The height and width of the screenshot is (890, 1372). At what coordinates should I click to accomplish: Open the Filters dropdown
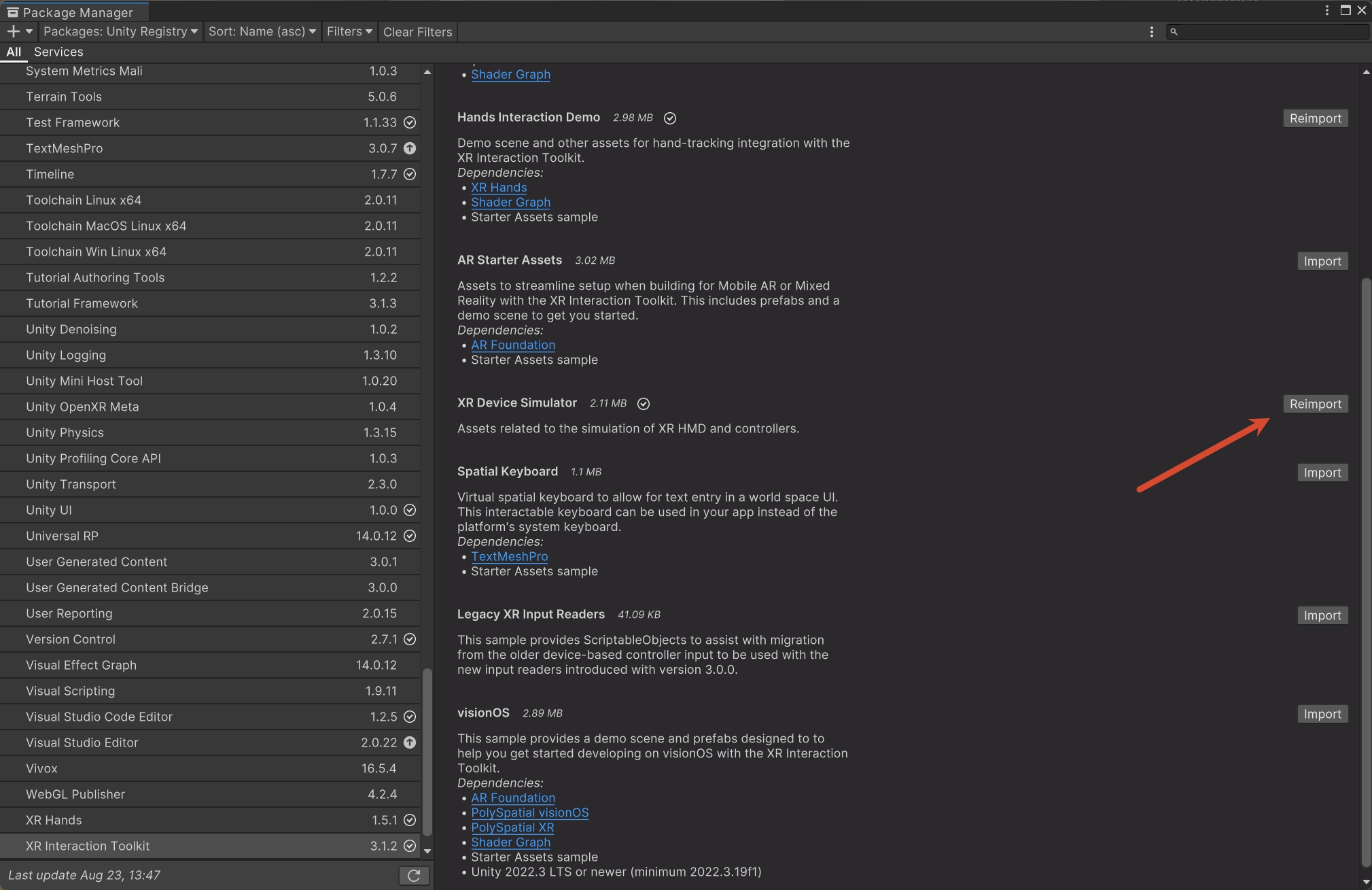pos(349,31)
